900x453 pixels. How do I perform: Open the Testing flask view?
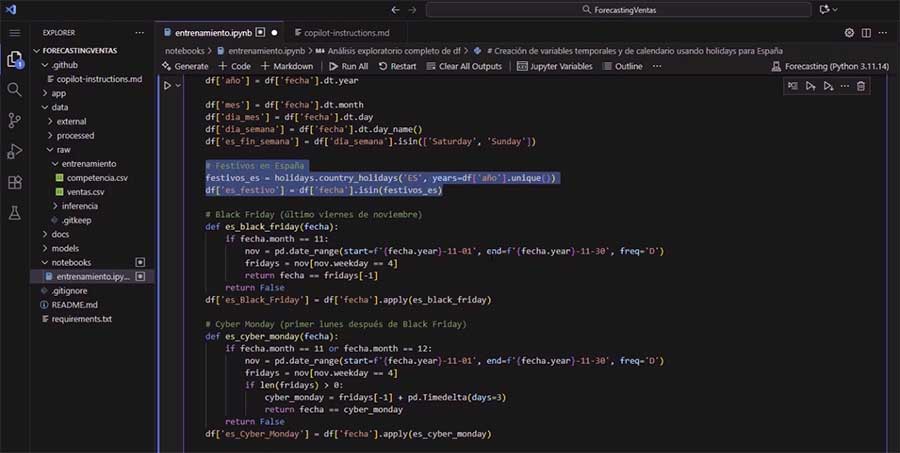point(14,213)
